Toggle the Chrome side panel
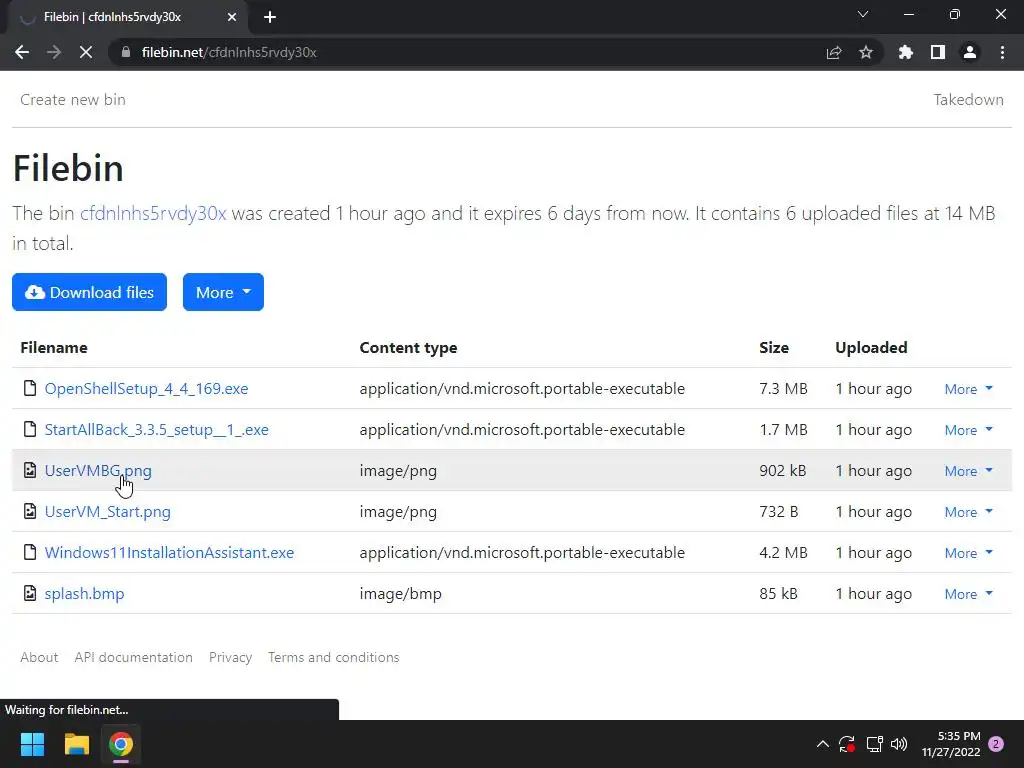1024x768 pixels. [938, 52]
